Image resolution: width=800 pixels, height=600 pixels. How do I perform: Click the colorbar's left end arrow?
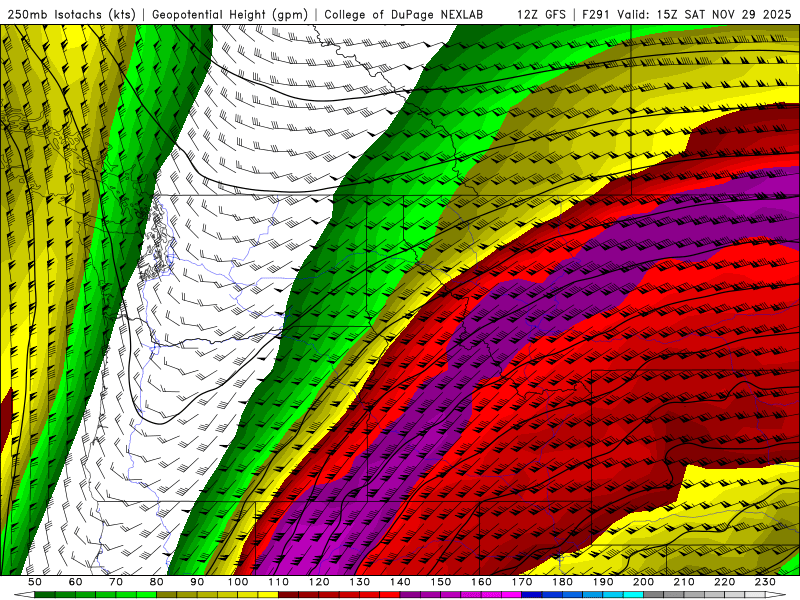tap(24, 594)
